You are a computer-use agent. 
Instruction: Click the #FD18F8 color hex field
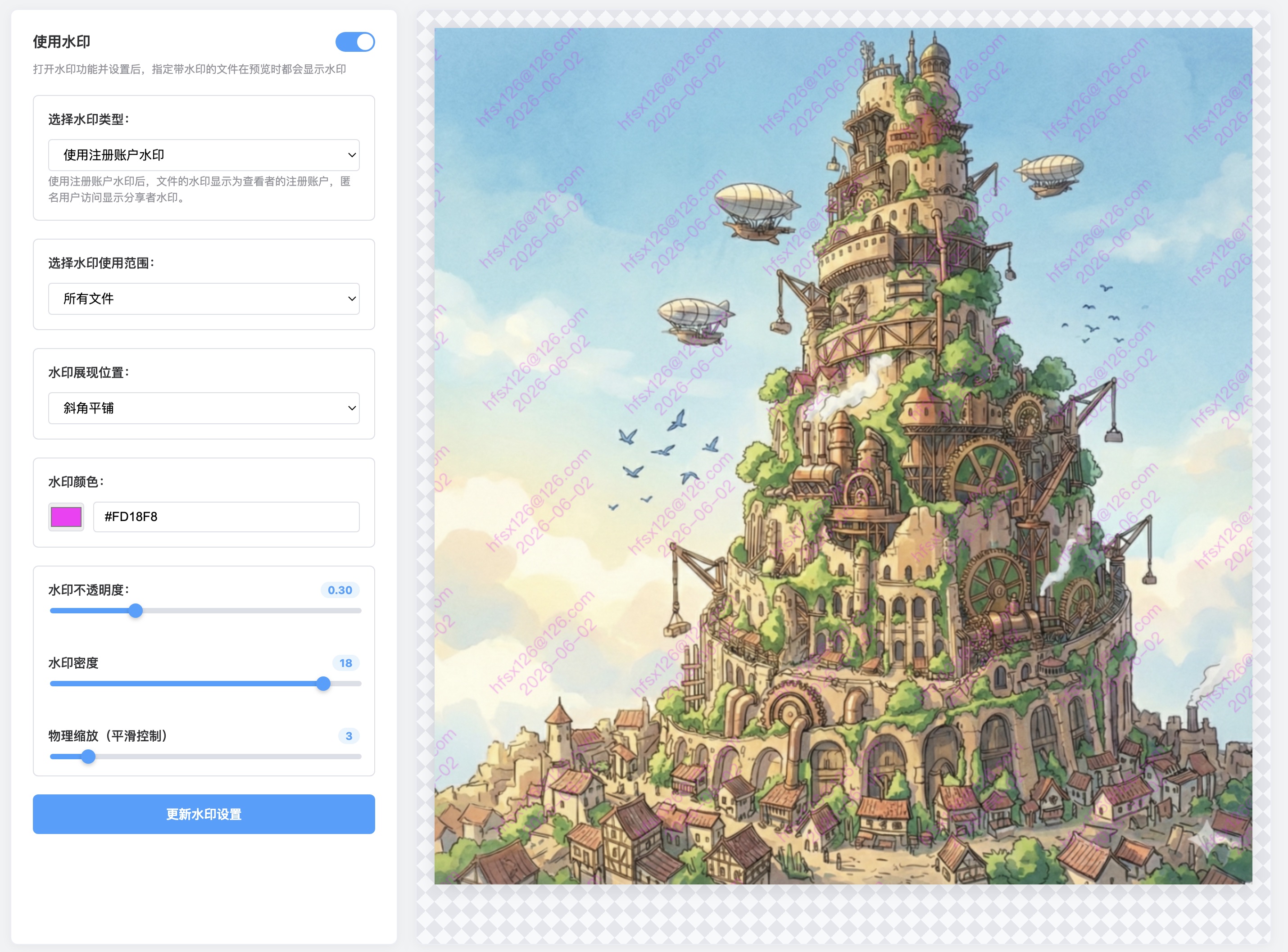click(x=227, y=517)
